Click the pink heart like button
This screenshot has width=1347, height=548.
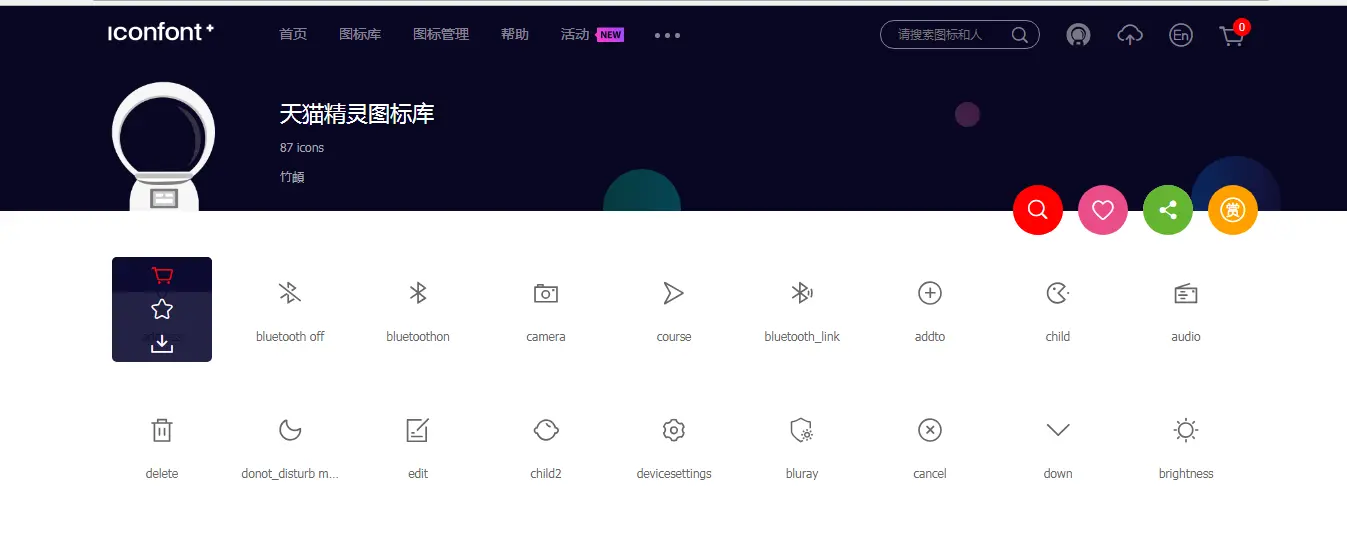pyautogui.click(x=1103, y=210)
